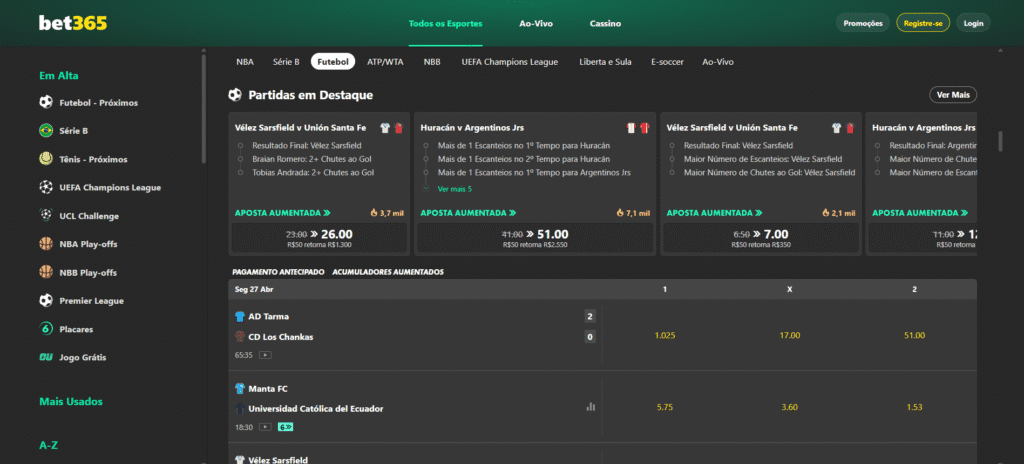Image resolution: width=1024 pixels, height=464 pixels.
Task: Select the Ao-Vivo filter in sports row
Action: pyautogui.click(x=718, y=62)
